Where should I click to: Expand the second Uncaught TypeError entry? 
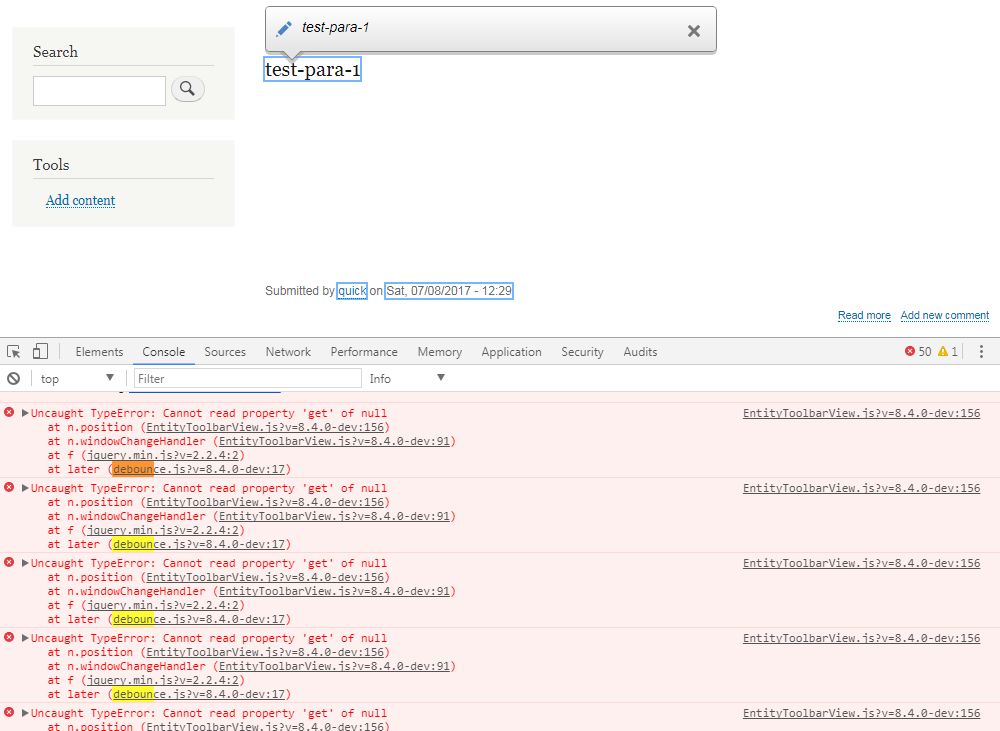[26, 488]
